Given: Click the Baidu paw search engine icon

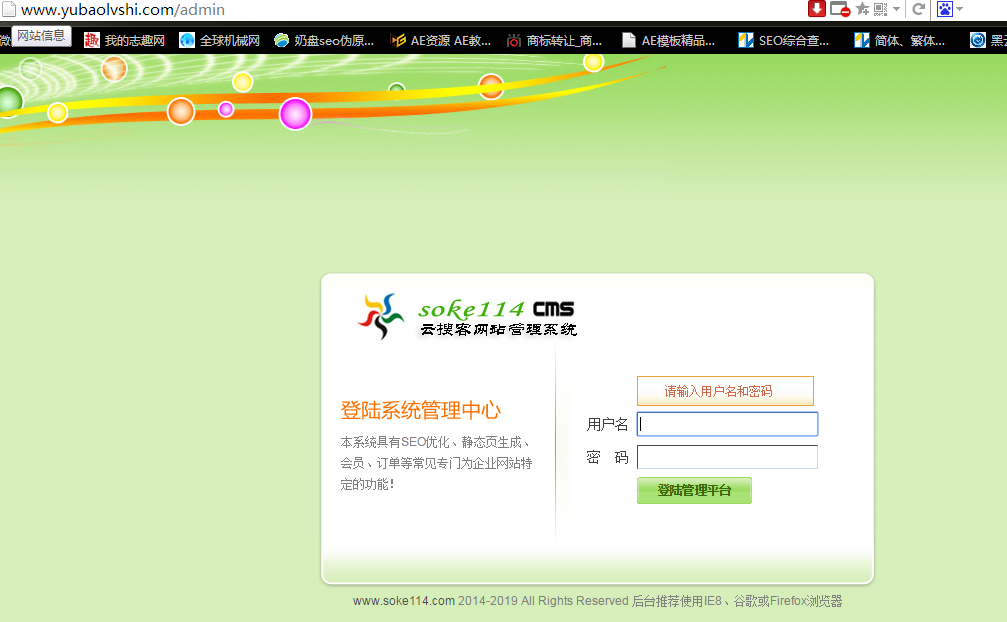Looking at the screenshot, I should click(945, 9).
